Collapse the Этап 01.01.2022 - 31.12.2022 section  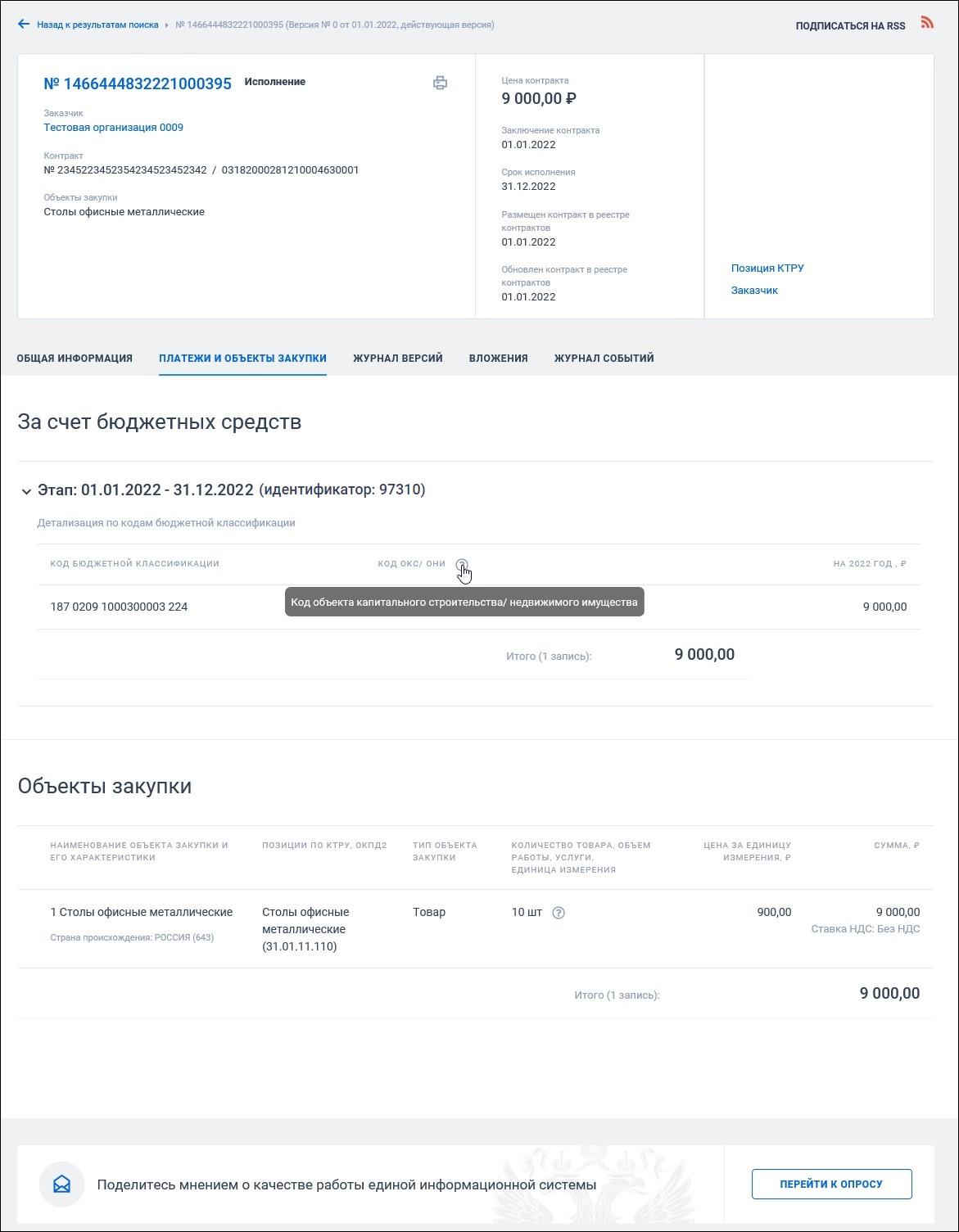tap(25, 491)
